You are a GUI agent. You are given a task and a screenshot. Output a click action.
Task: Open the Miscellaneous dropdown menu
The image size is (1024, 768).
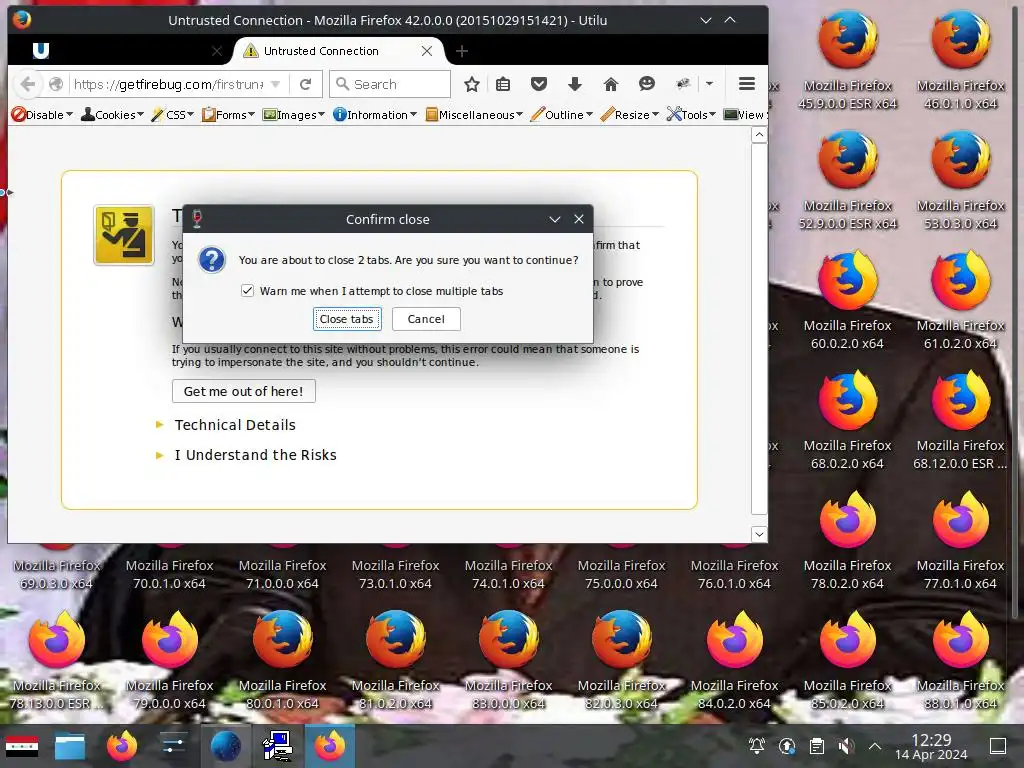coord(473,115)
